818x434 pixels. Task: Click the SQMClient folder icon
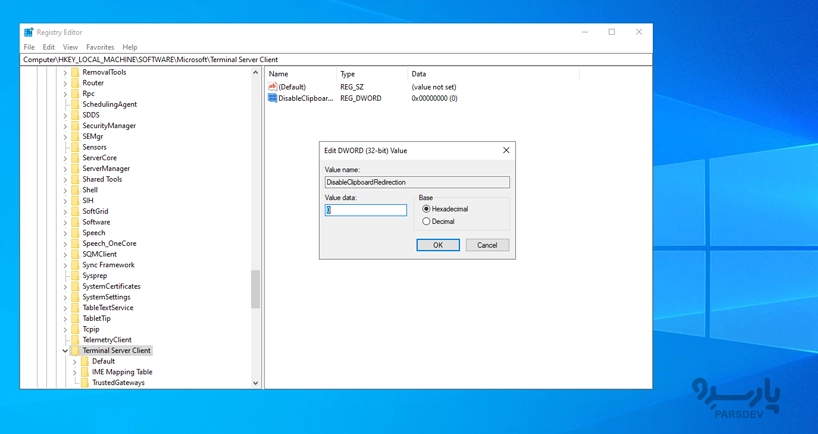(75, 254)
